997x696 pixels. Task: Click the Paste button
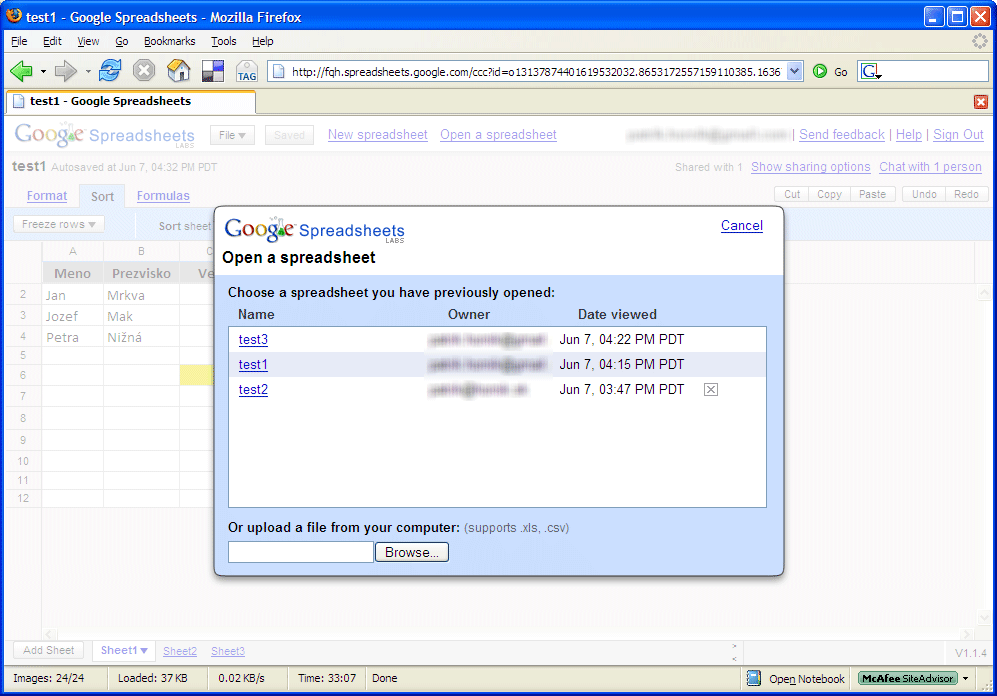click(x=872, y=194)
